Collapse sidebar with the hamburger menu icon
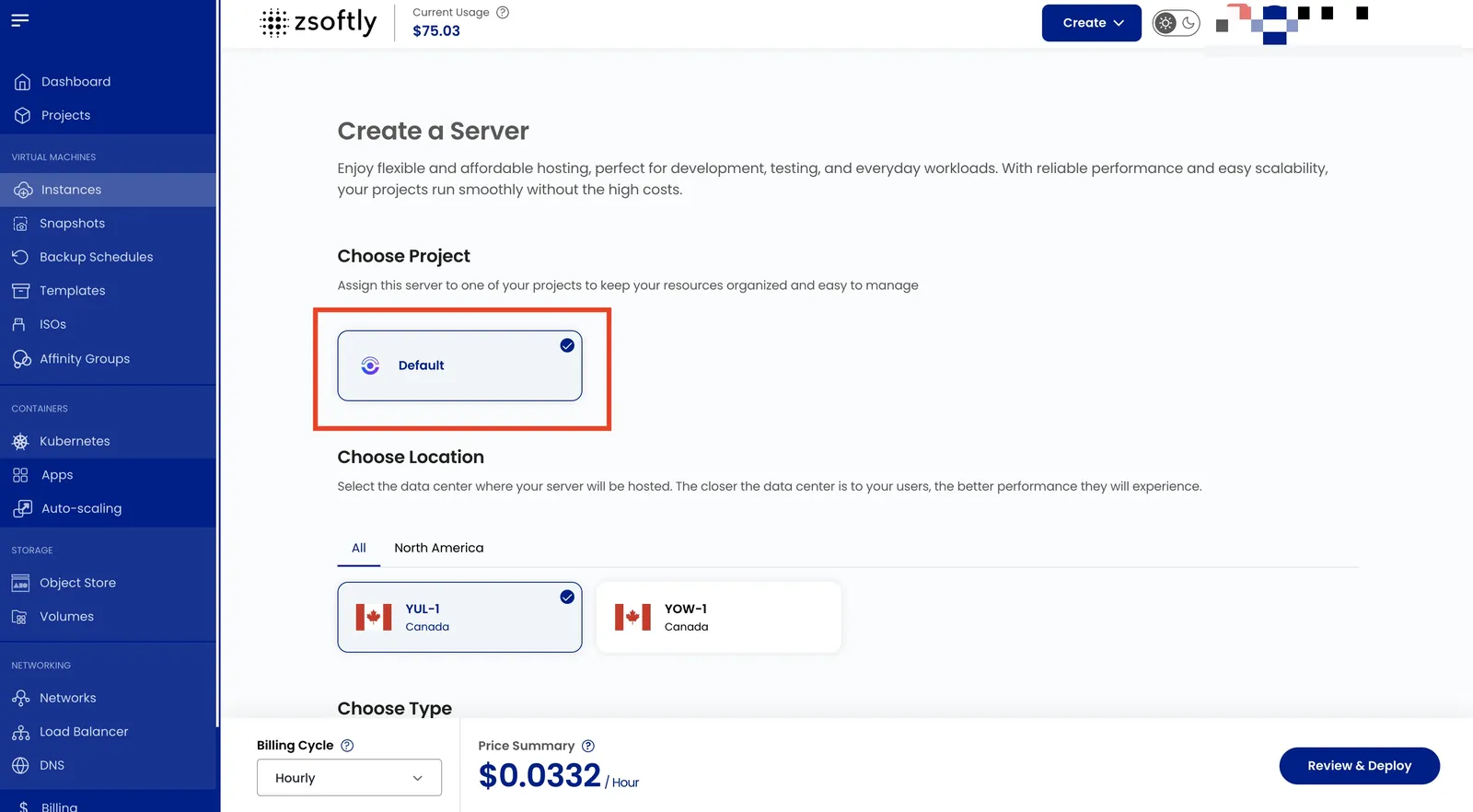The width and height of the screenshot is (1473, 812). (20, 20)
